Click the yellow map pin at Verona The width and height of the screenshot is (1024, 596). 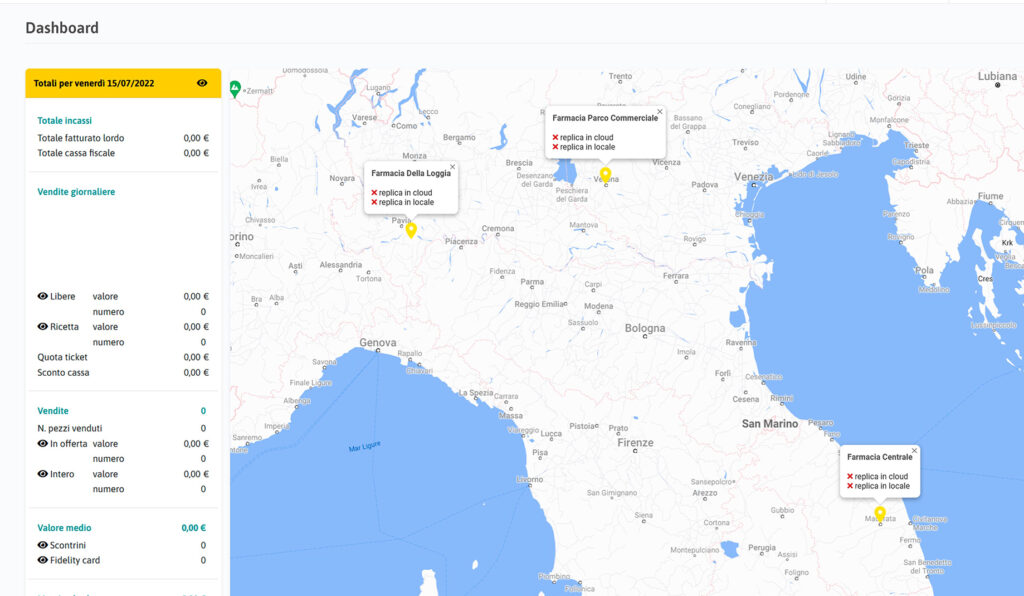[x=605, y=173]
